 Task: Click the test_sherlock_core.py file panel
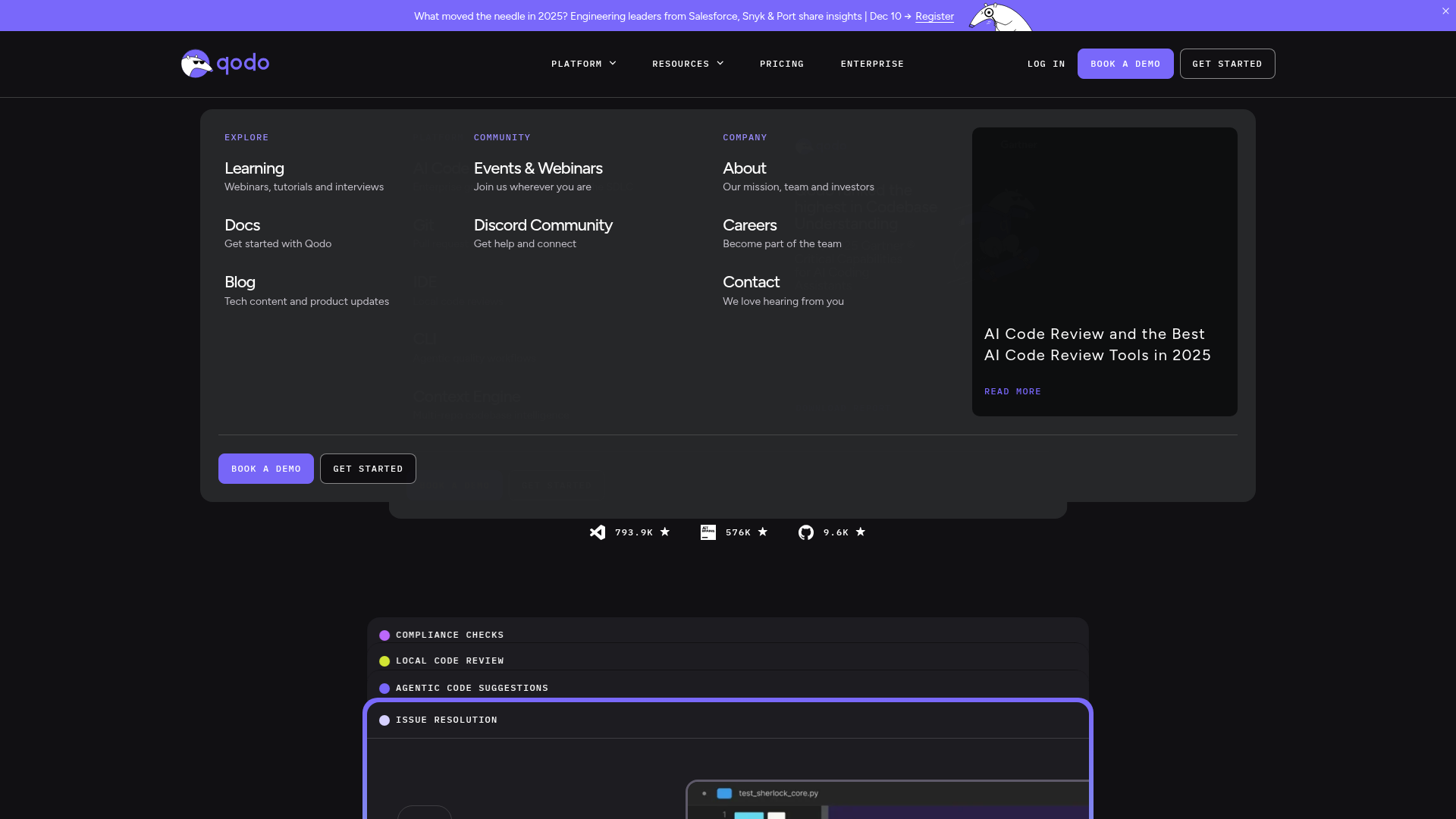[777, 792]
